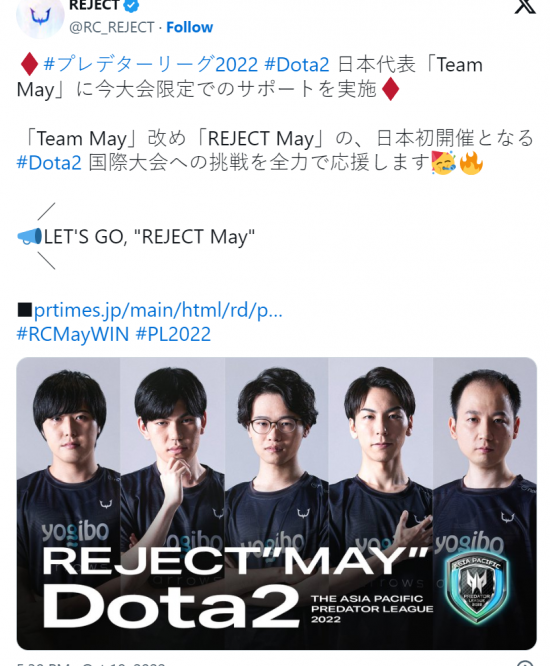This screenshot has width=550, height=666.
Task: Open the X logo in the tweet corner
Action: pyautogui.click(x=525, y=6)
